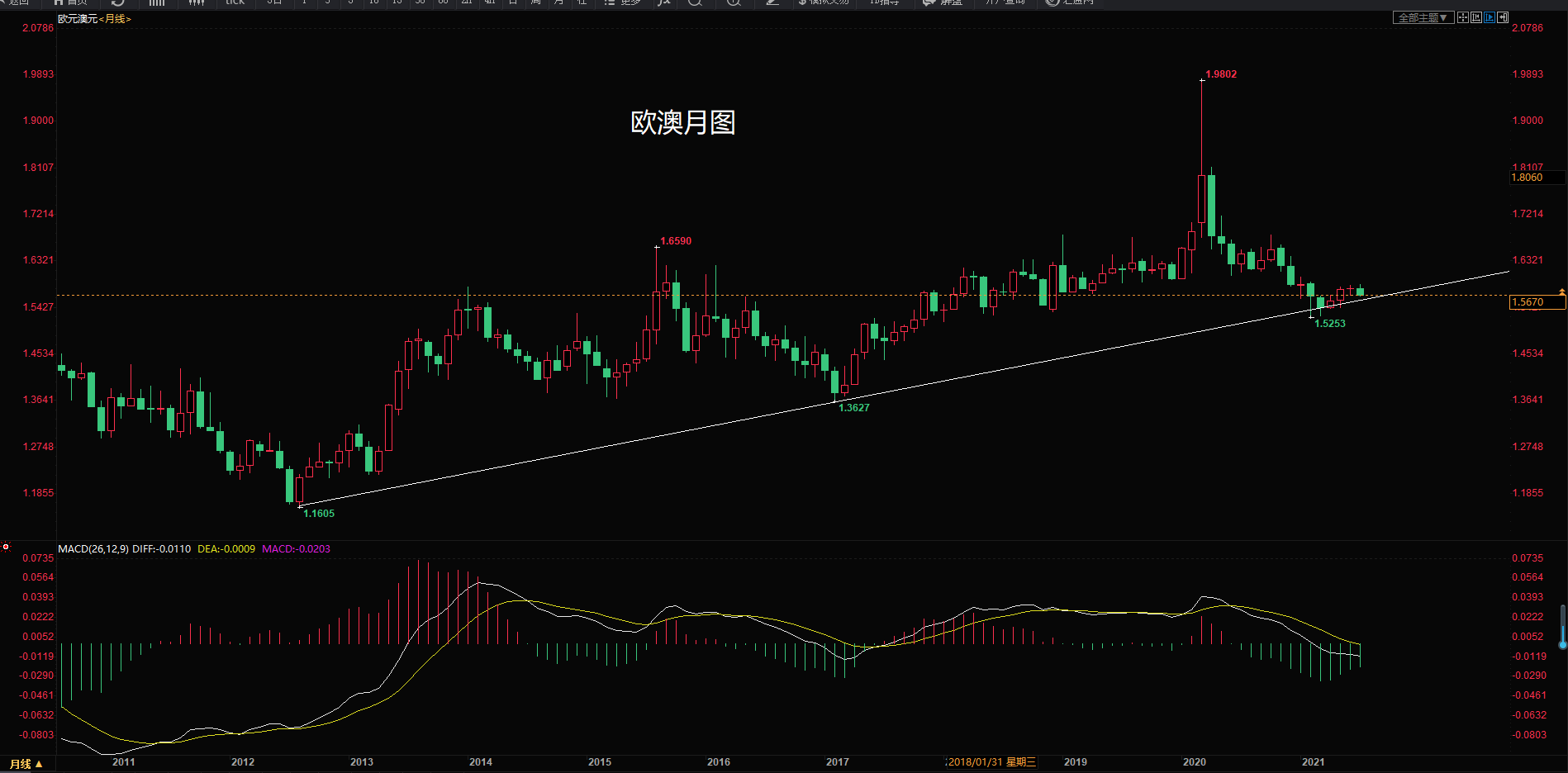Click the MACD(26,12,9) indicator label

pyautogui.click(x=93, y=549)
